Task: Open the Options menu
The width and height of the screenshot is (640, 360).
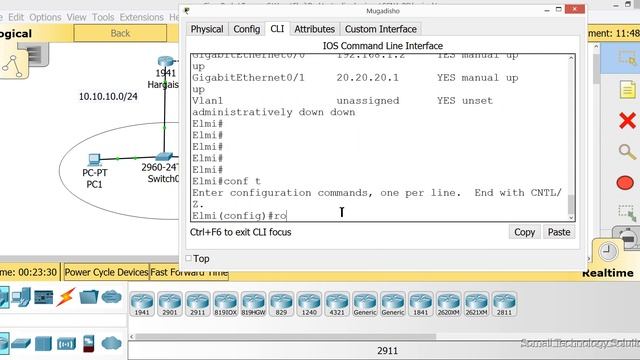Action: point(45,17)
